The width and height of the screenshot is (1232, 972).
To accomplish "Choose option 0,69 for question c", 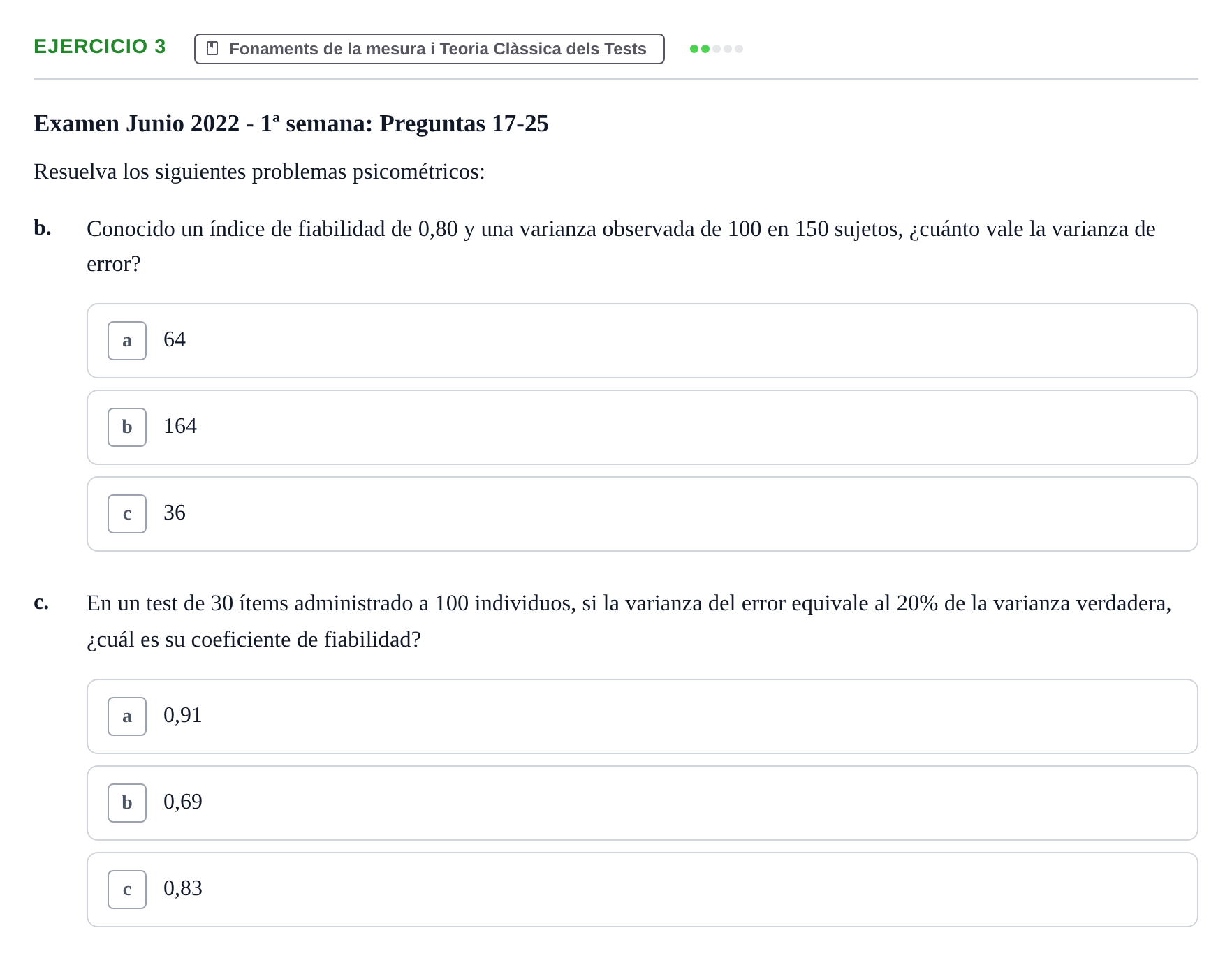I will (643, 803).
